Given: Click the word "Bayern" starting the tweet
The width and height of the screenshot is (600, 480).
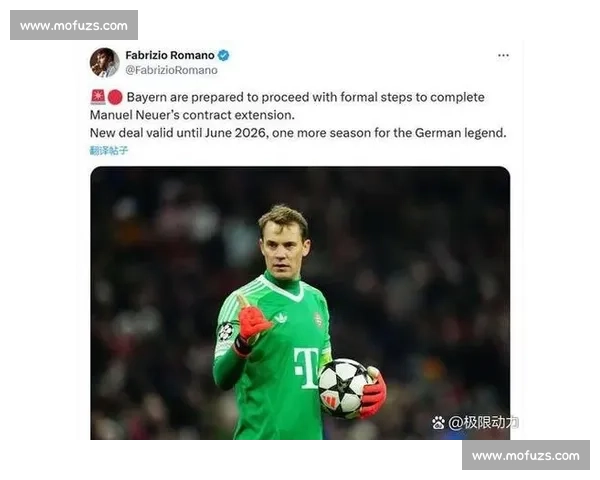Looking at the screenshot, I should pos(147,97).
